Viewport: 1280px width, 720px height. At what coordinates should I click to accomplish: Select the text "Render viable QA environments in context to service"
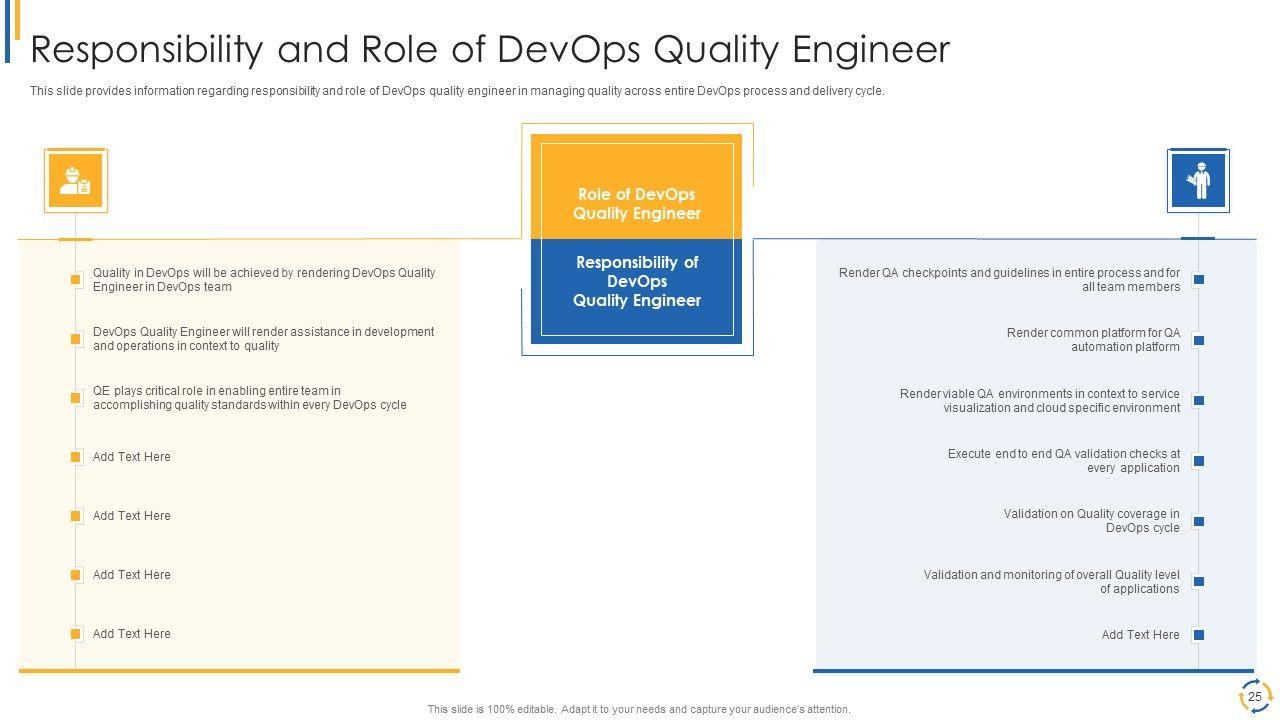(x=1040, y=401)
